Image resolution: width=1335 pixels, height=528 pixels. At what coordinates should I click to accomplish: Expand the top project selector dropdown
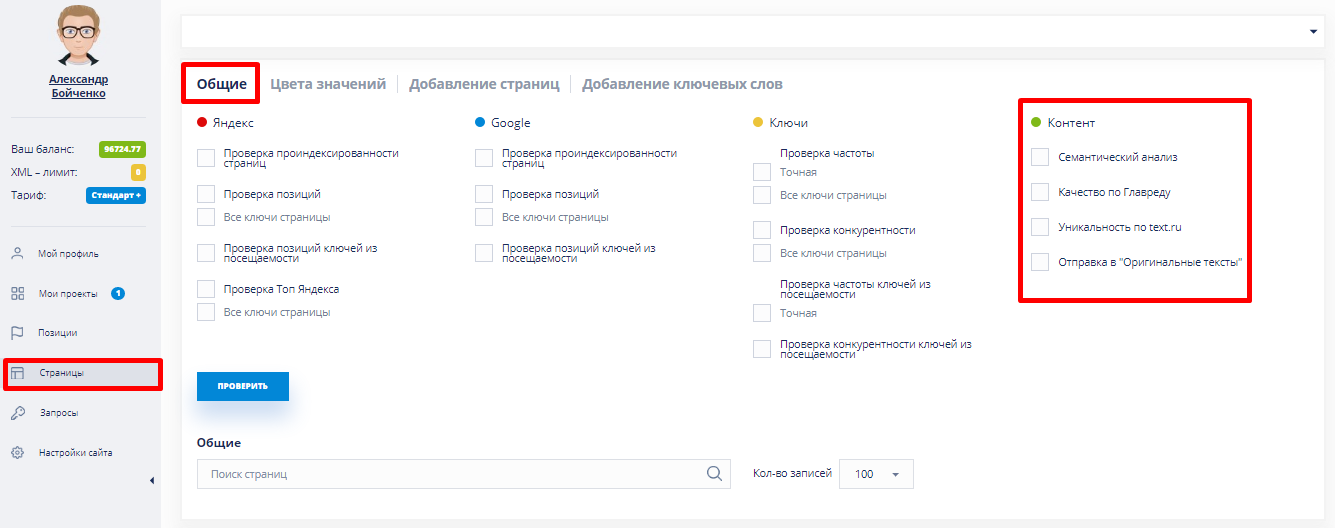pos(1313,32)
